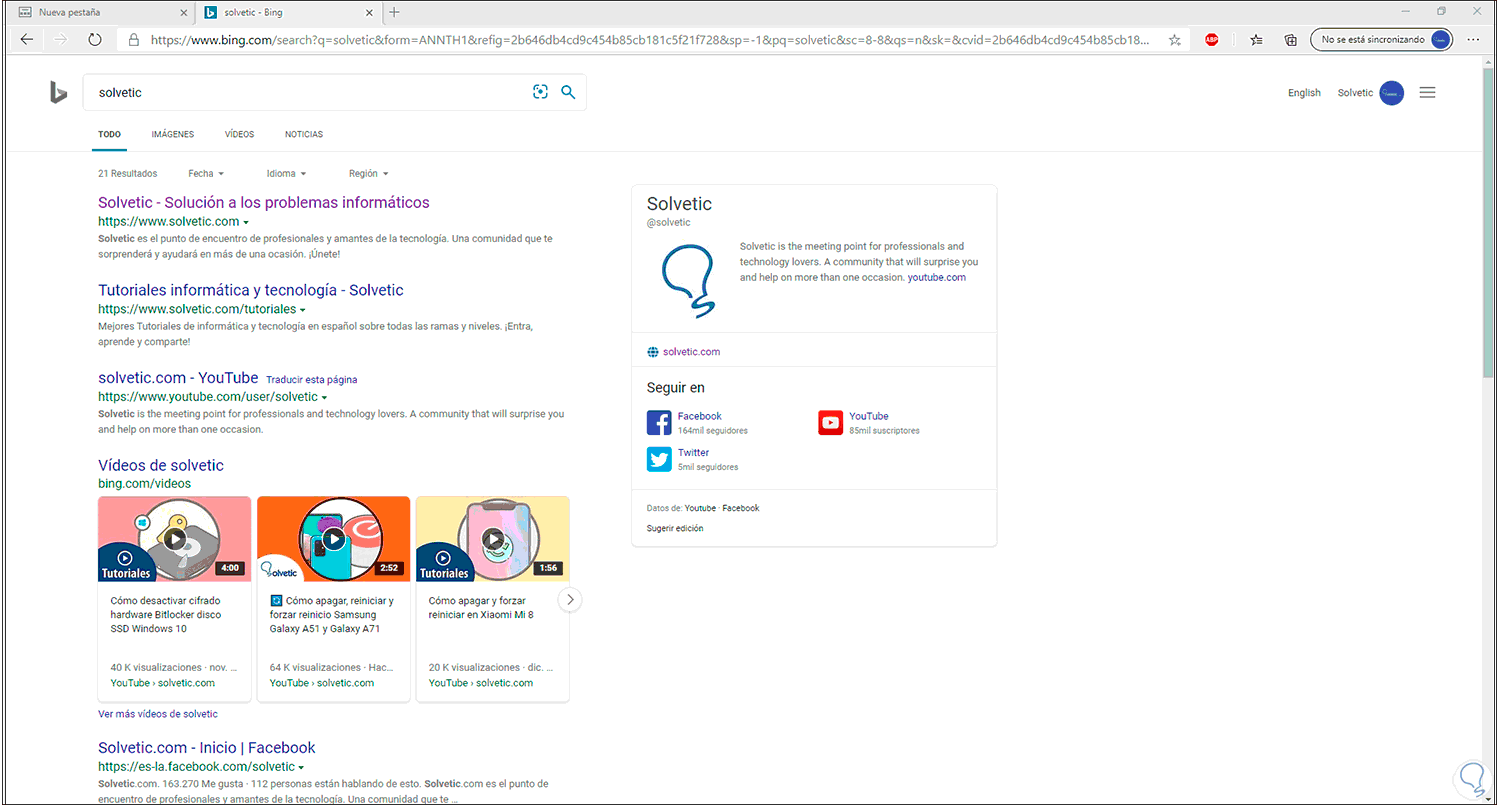The image size is (1500, 805).
Task: Click the solvetic.com link in info card
Action: click(691, 352)
